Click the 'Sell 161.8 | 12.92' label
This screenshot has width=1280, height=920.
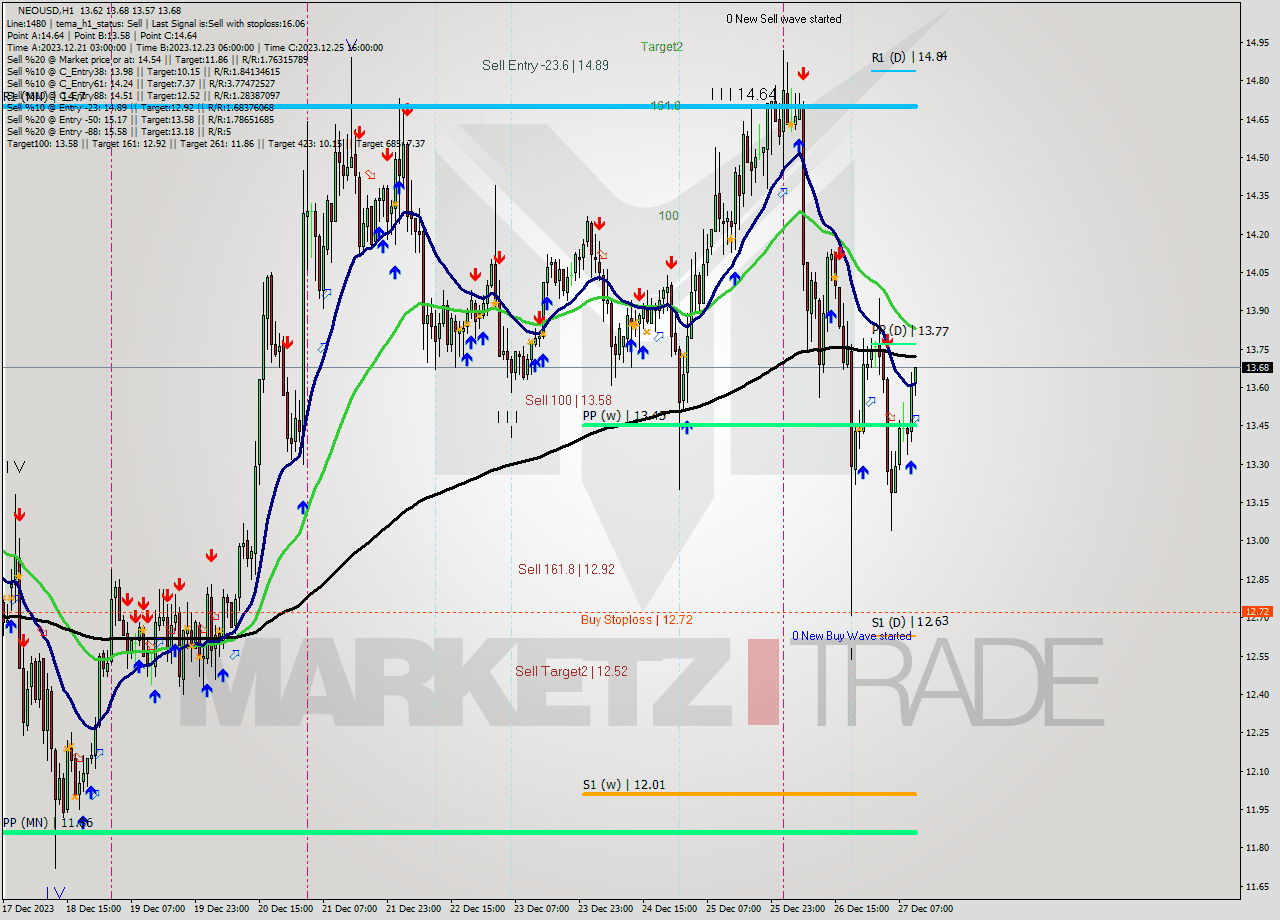point(566,569)
